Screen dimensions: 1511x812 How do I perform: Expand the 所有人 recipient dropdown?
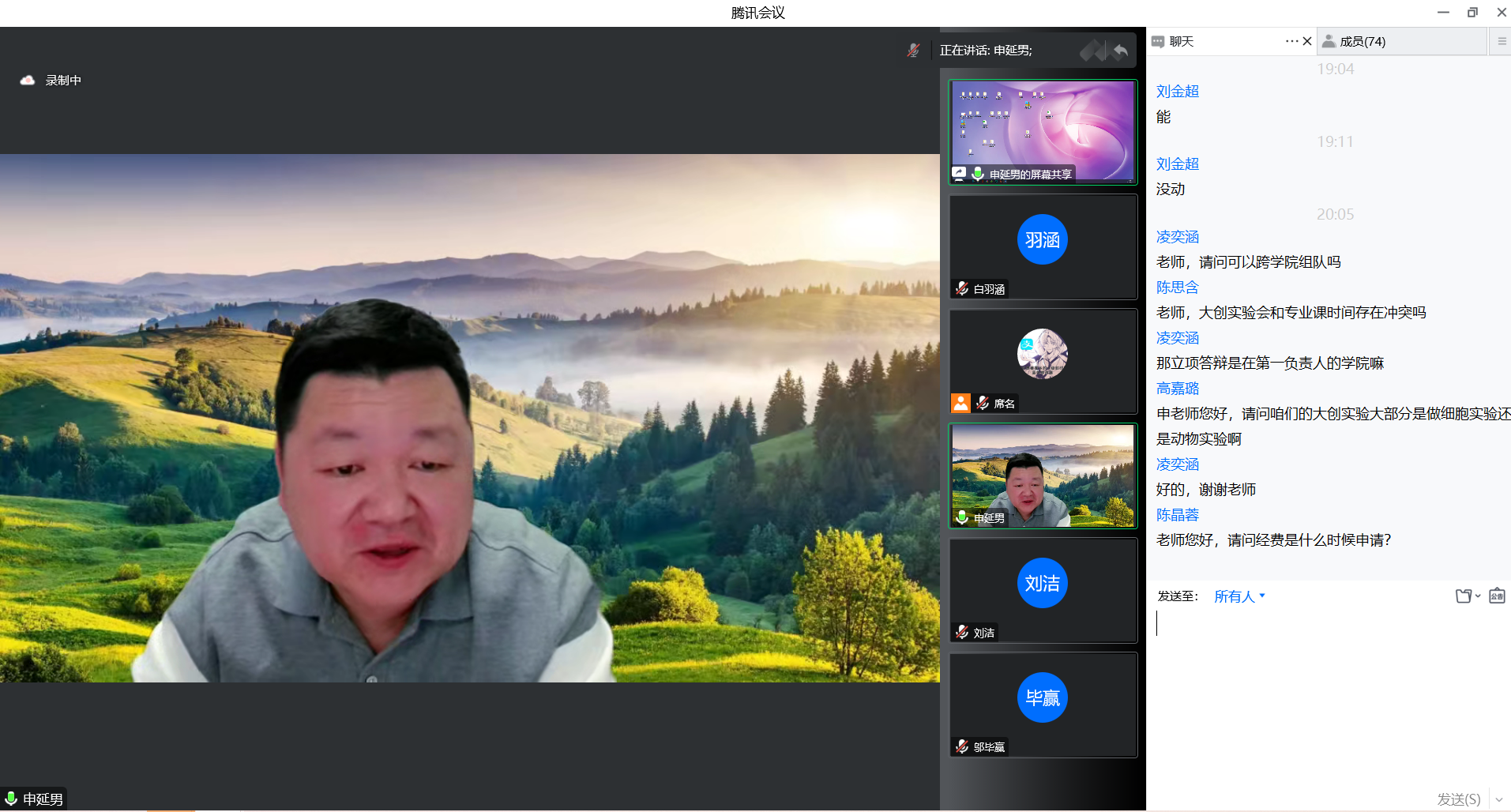point(1239,596)
